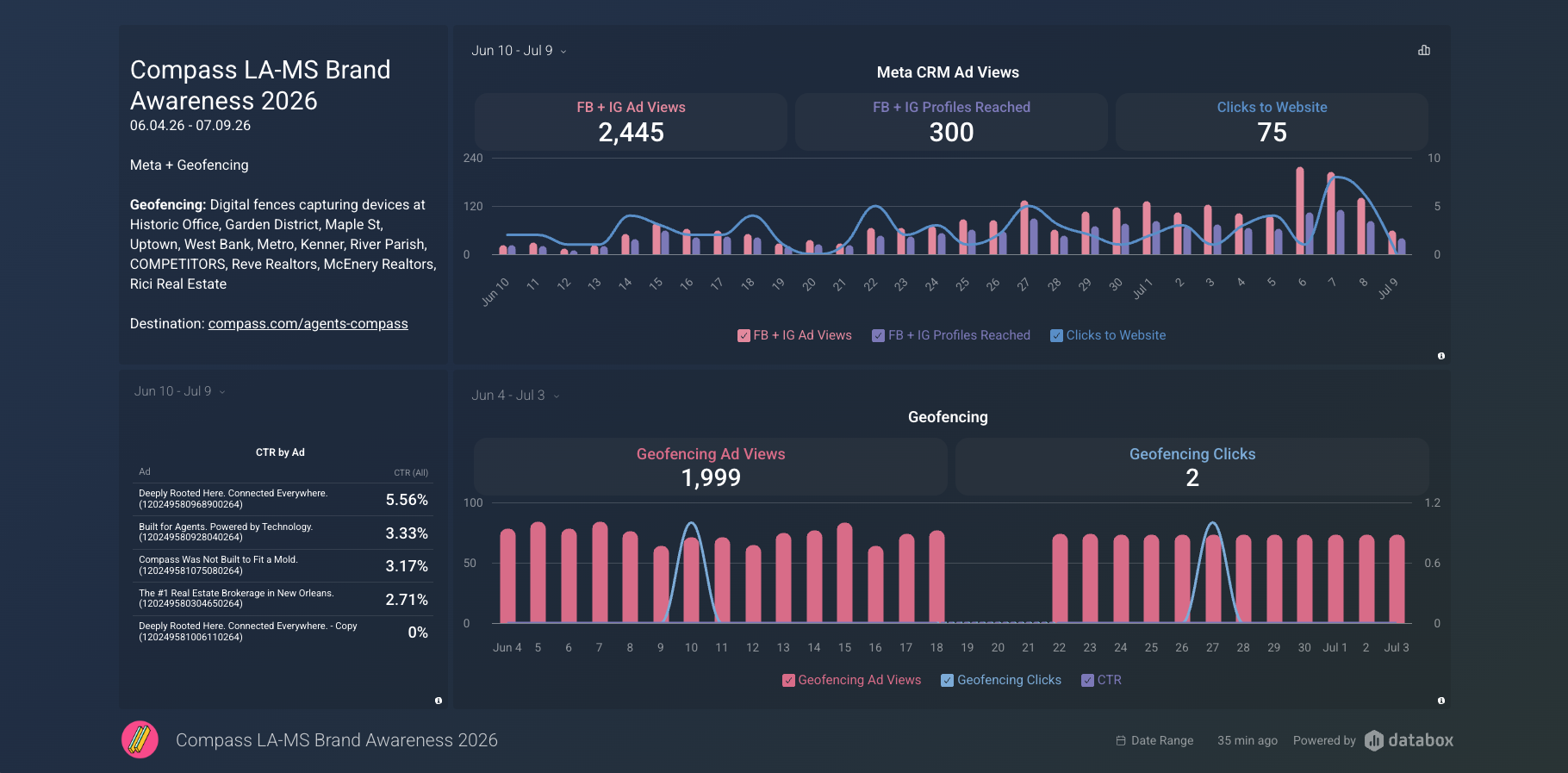Click the Jun 27 click peak in Geofencing chart

tap(1213, 524)
